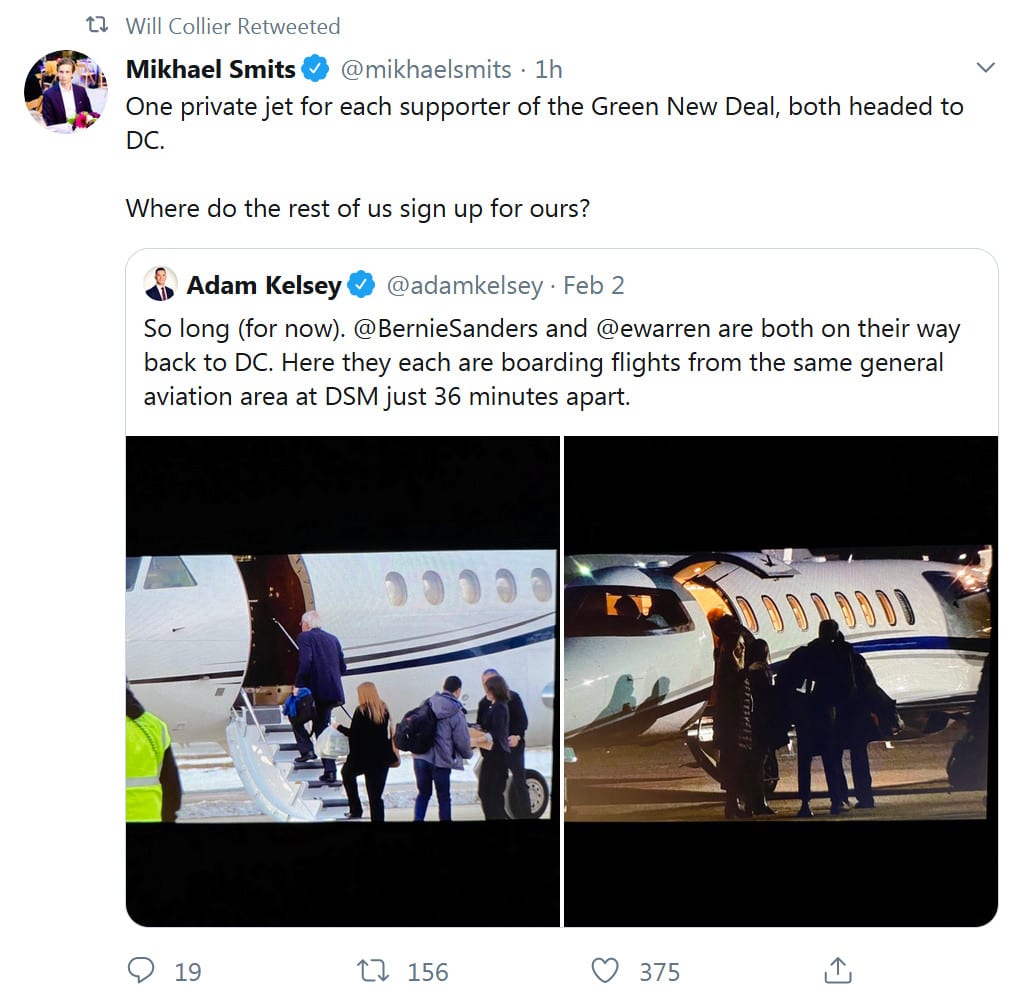Open Mikhael Smits' profile avatar
The height and width of the screenshot is (1001, 1018).
click(x=65, y=92)
